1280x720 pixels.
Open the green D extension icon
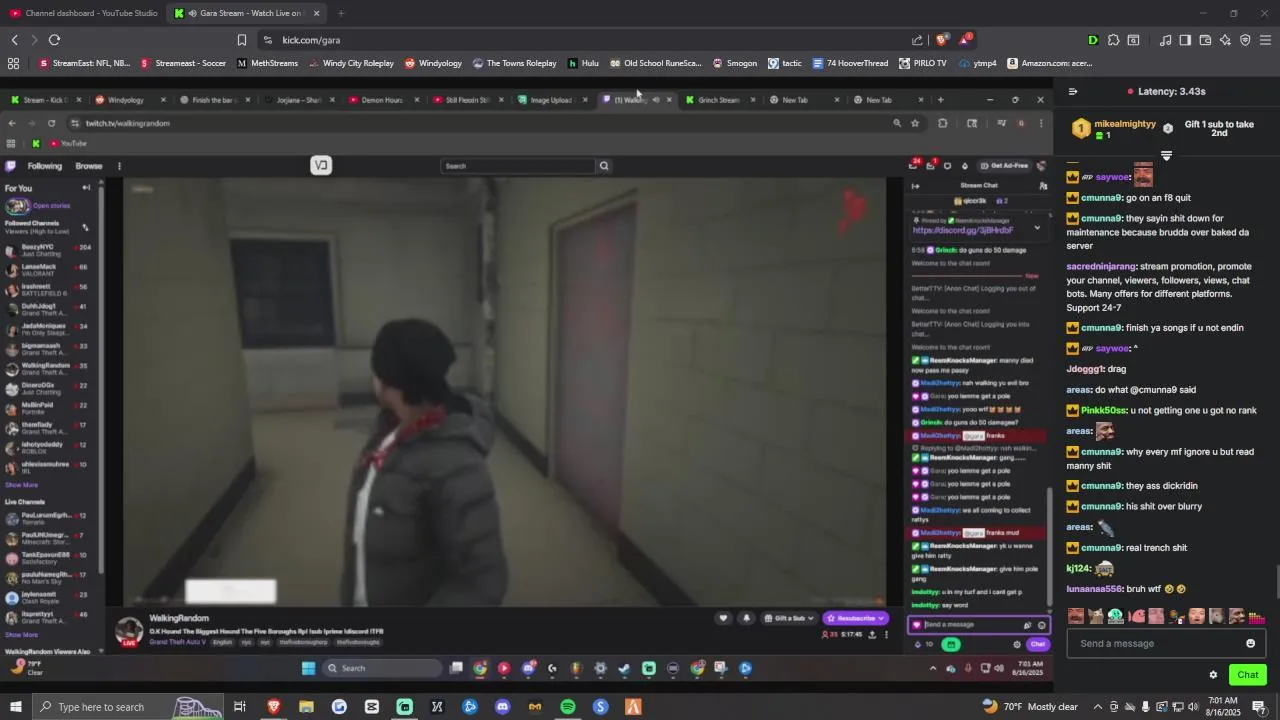click(1093, 40)
